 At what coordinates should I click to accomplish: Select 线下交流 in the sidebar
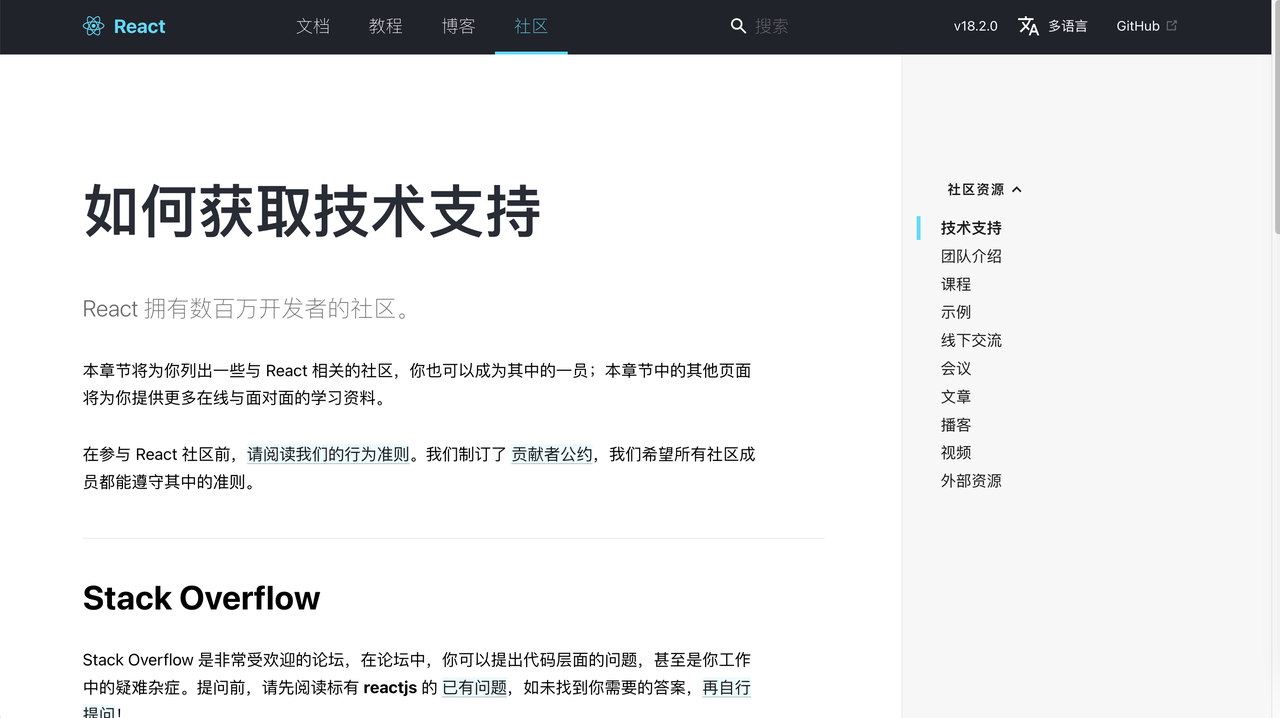click(x=971, y=340)
